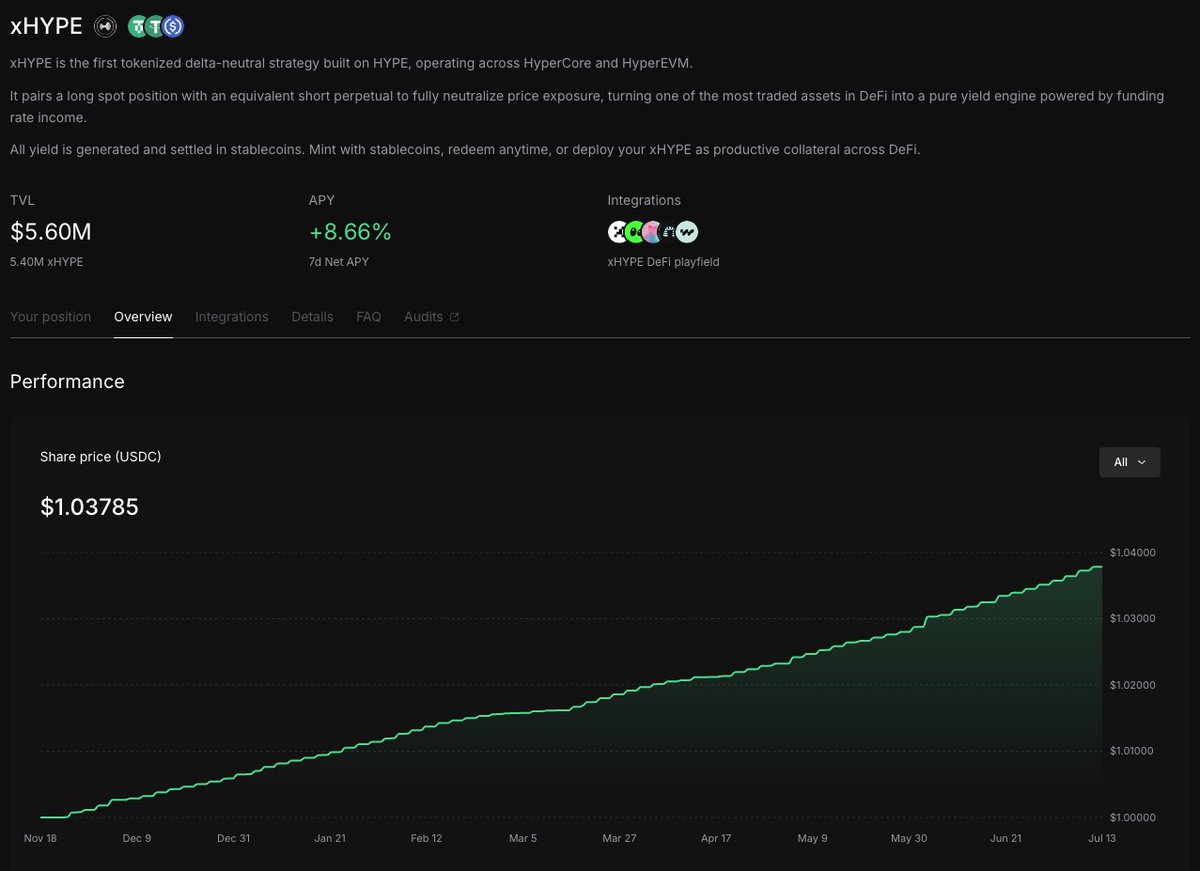Click the Nov 18 x-axis date
1200x871 pixels.
(40, 838)
